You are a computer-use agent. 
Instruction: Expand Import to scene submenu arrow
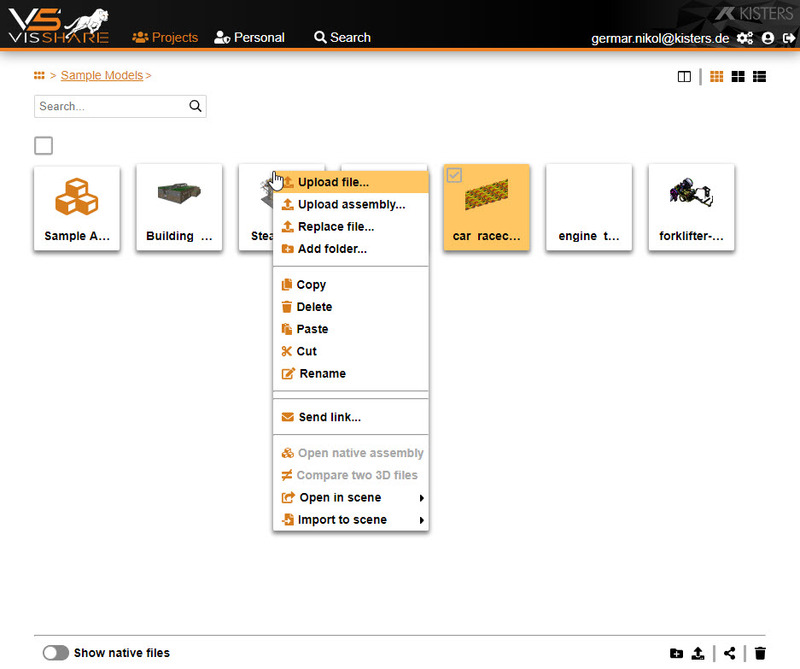click(421, 521)
